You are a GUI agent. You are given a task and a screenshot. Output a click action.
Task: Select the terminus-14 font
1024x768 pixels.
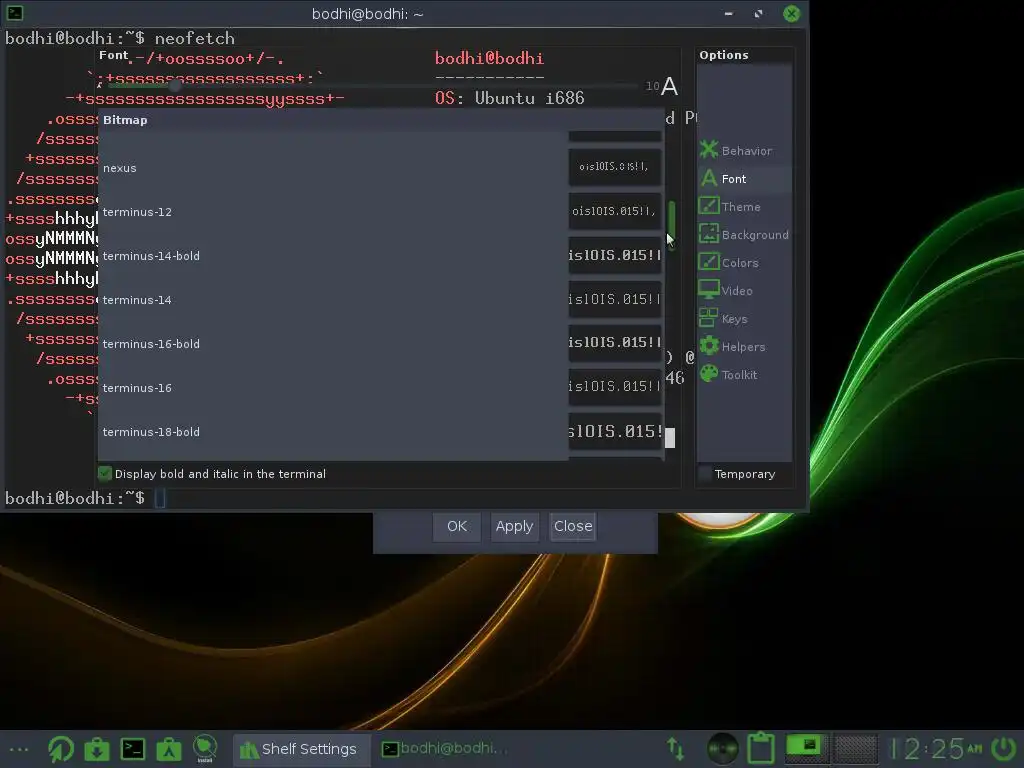coord(333,300)
